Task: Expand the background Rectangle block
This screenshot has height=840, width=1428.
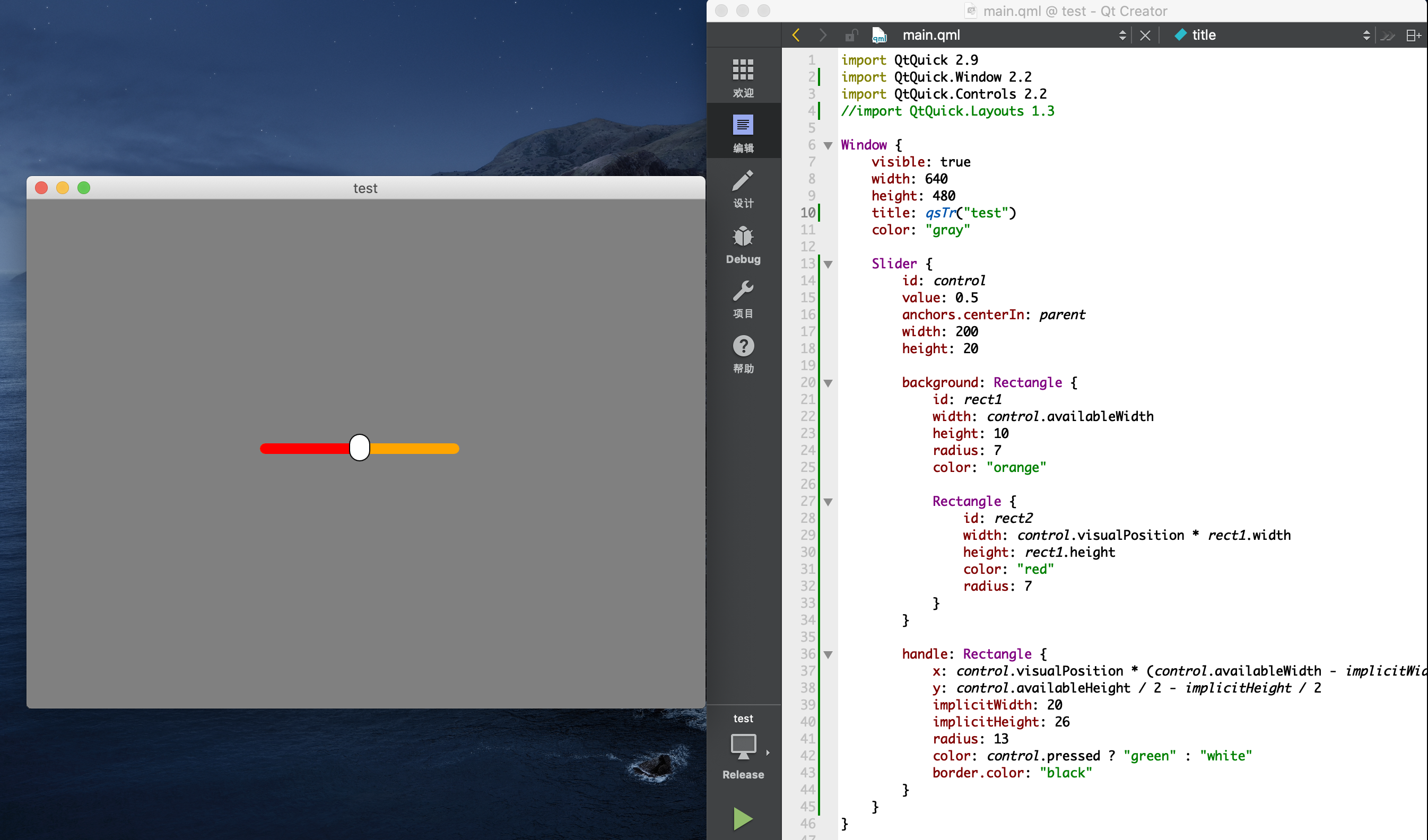Action: 831,382
